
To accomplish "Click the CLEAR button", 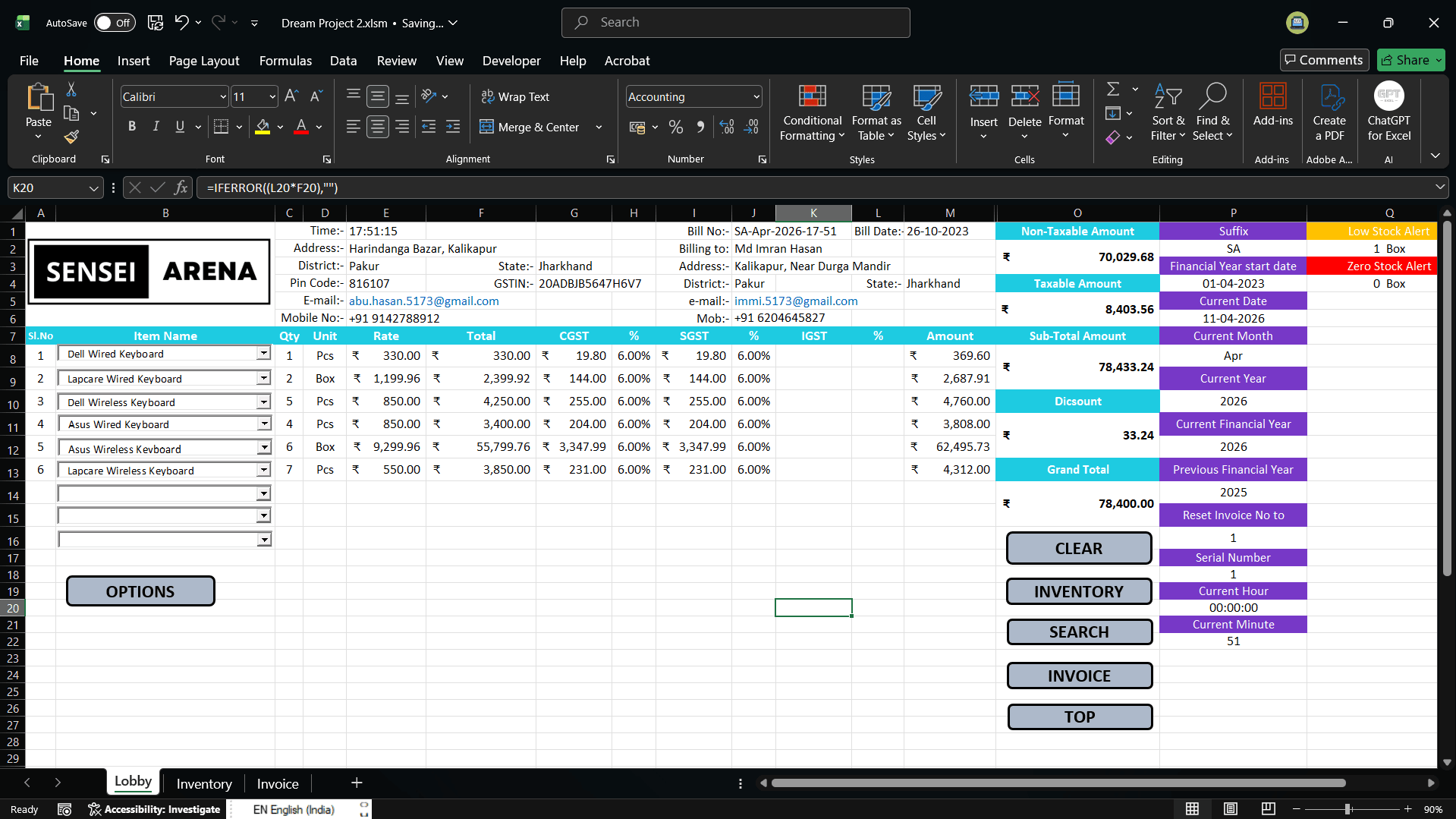I will click(x=1079, y=548).
